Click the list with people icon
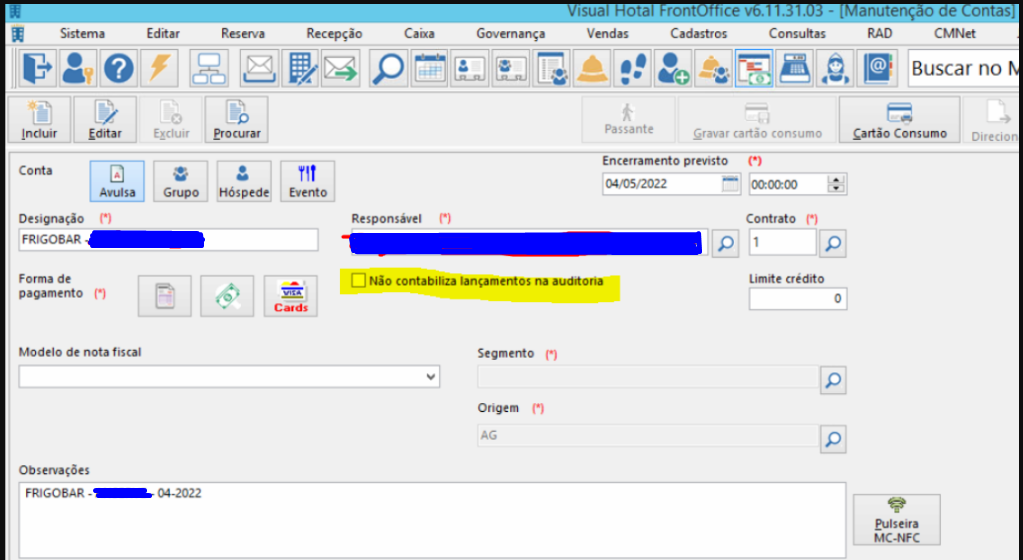 tap(551, 68)
